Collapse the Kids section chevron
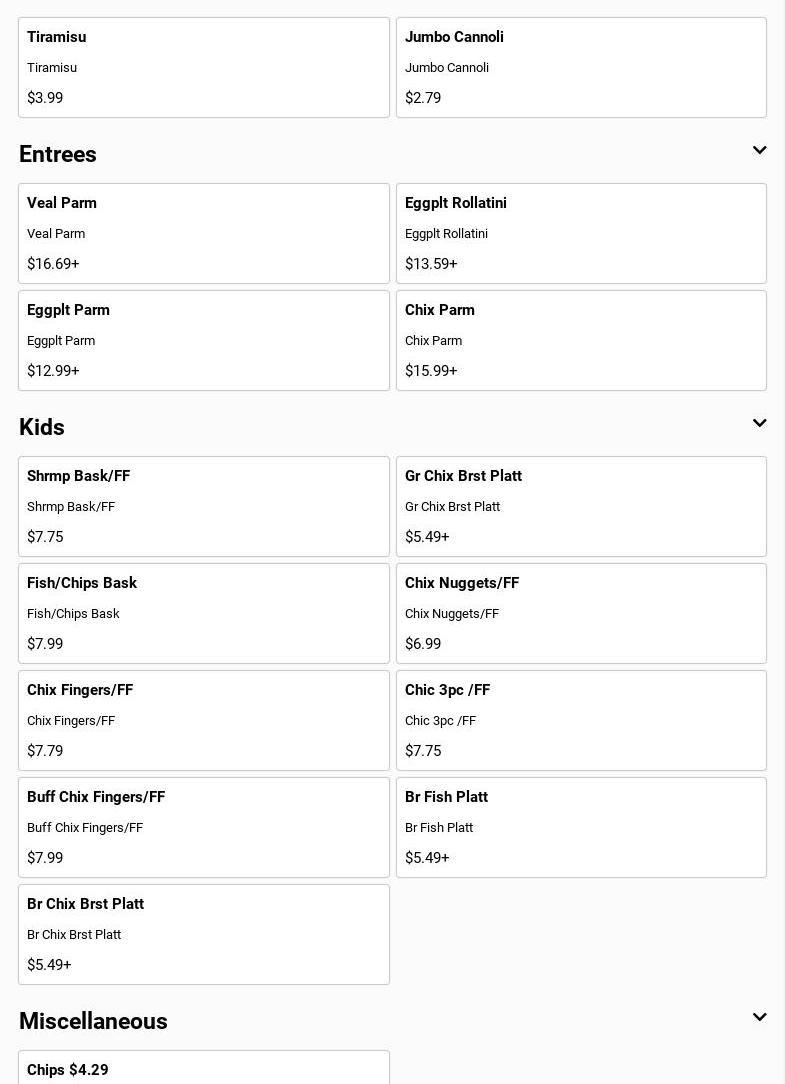 [759, 424]
